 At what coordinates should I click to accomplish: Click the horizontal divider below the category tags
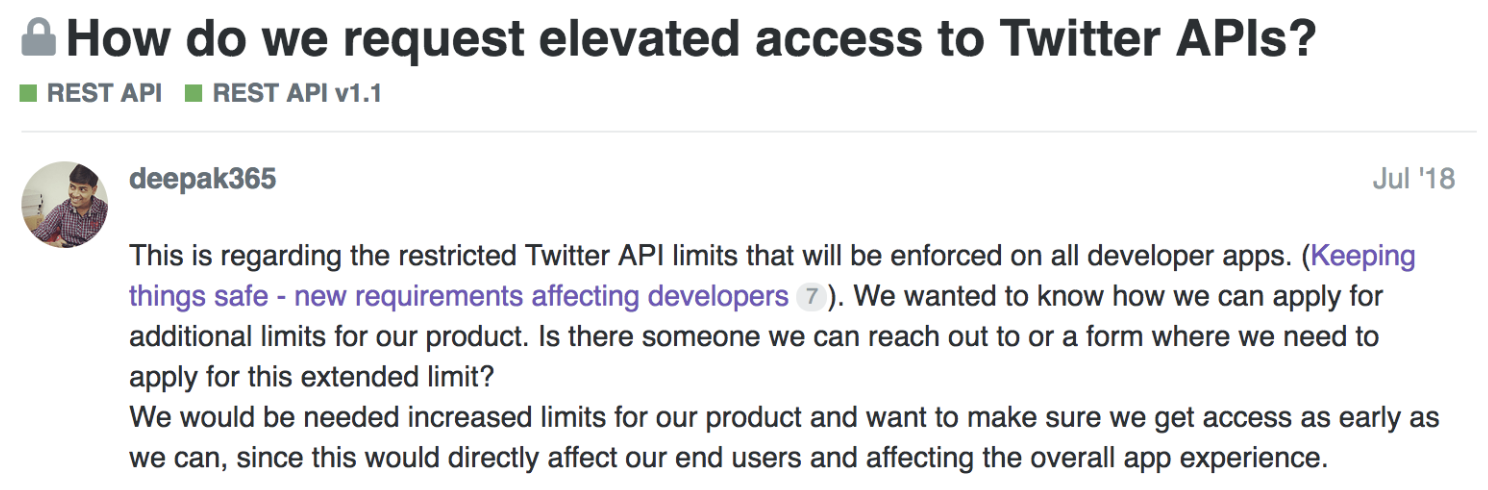(748, 132)
